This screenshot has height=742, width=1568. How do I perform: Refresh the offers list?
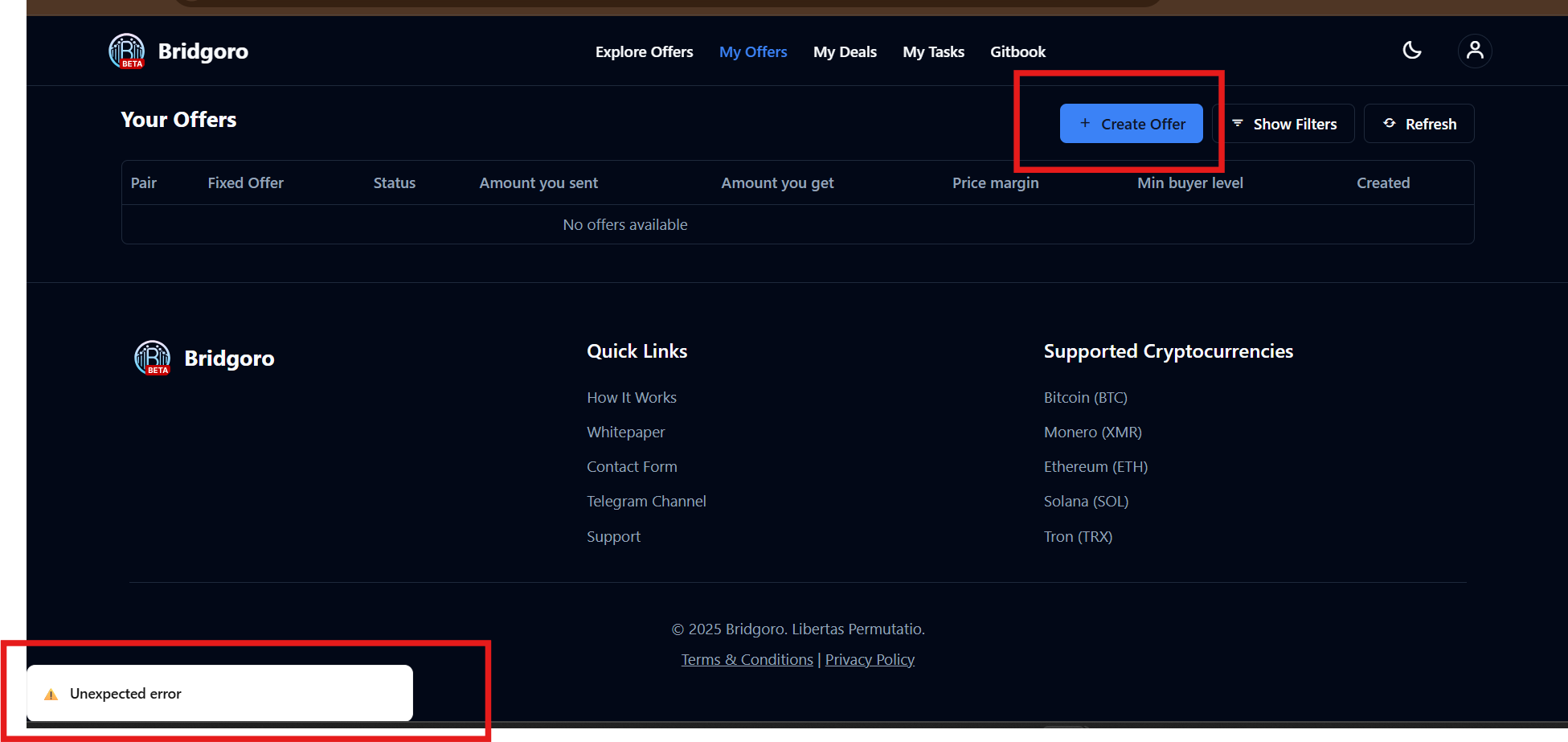(1419, 124)
